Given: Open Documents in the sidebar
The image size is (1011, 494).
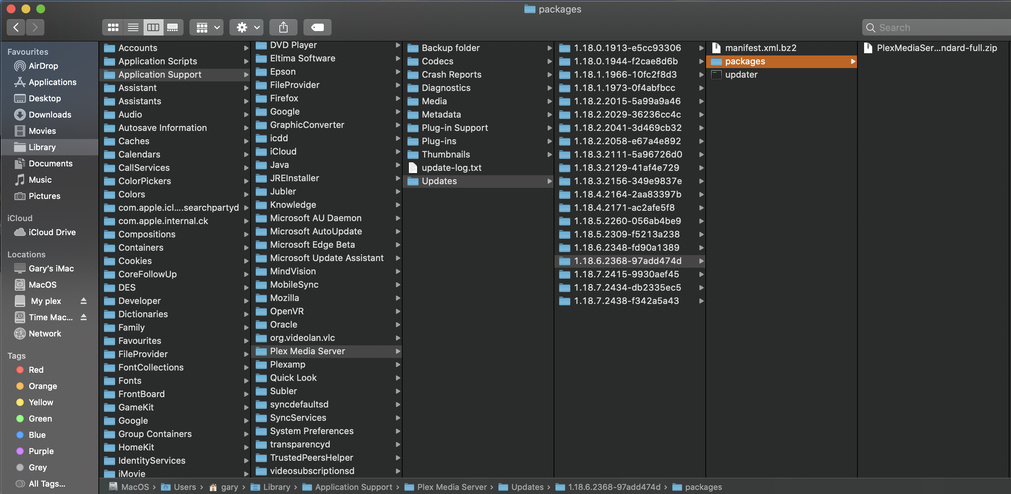Looking at the screenshot, I should coord(50,163).
